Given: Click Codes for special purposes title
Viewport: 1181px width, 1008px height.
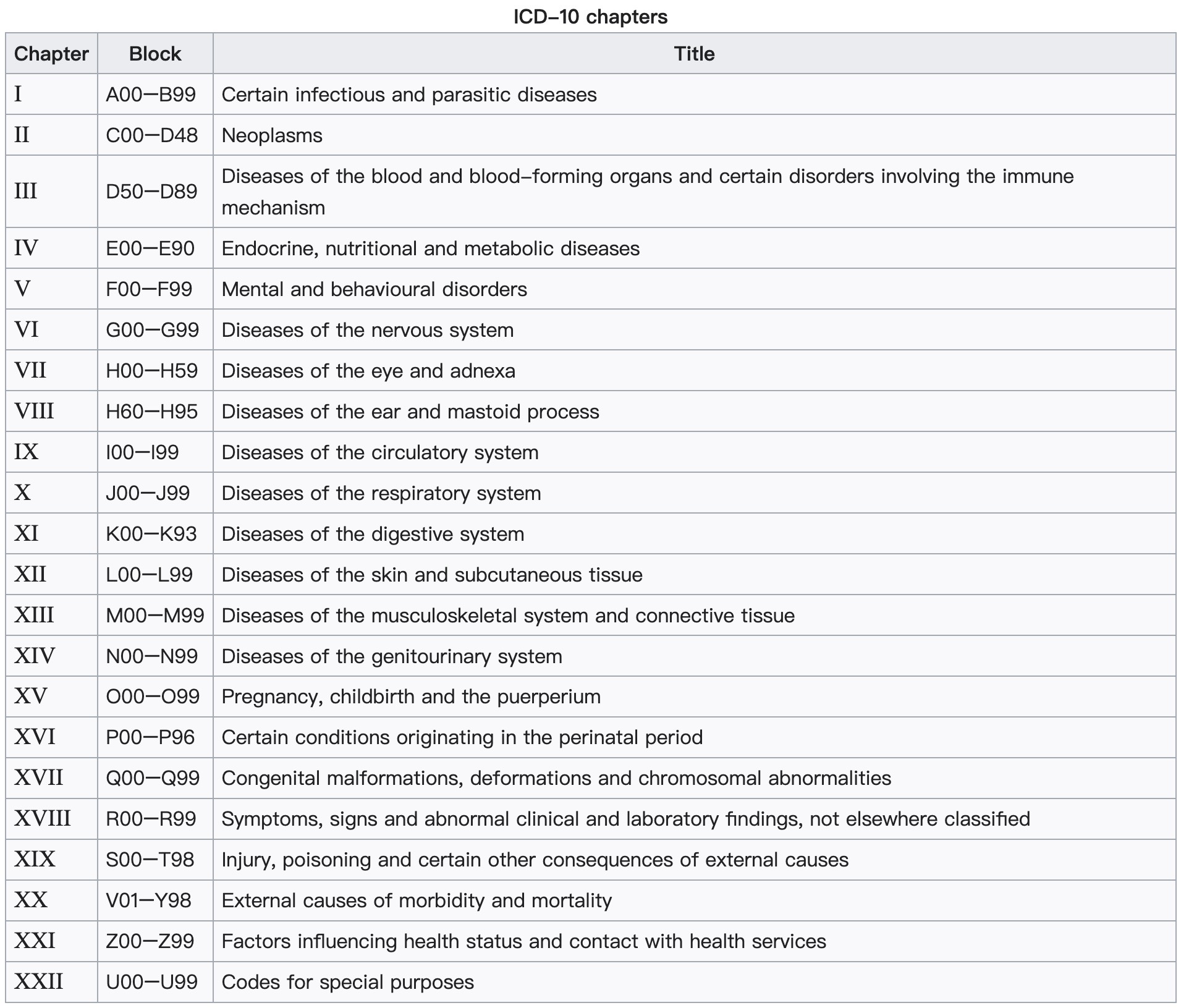Looking at the screenshot, I should (347, 982).
